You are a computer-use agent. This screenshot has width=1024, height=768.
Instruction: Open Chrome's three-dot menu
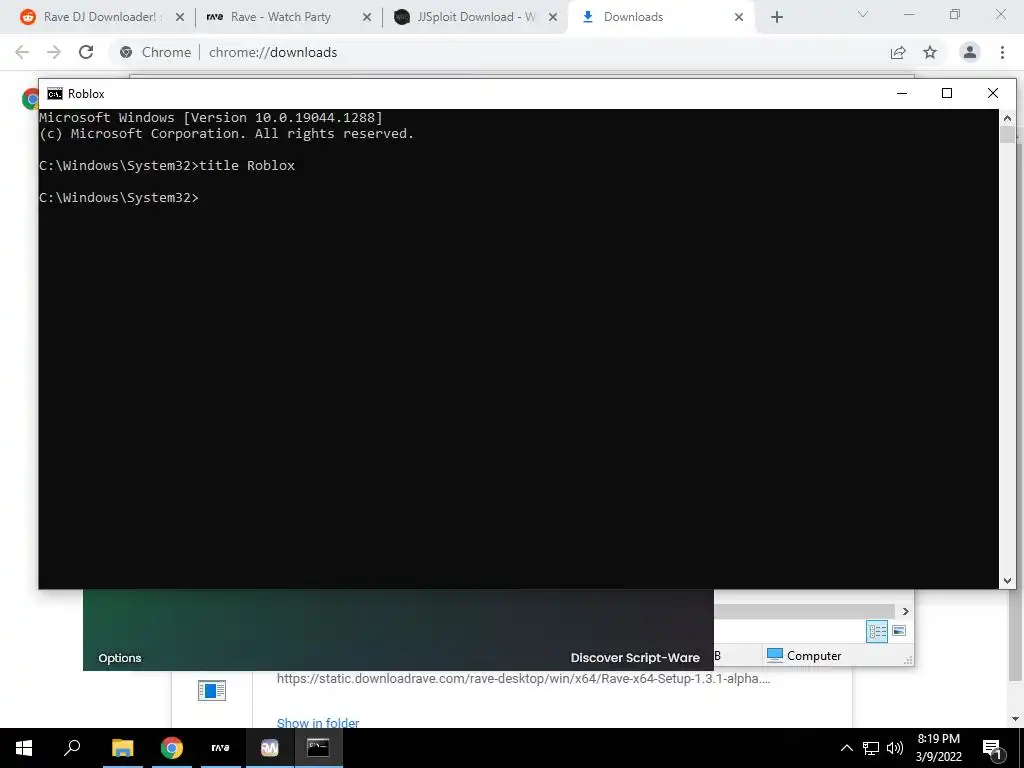click(1002, 52)
